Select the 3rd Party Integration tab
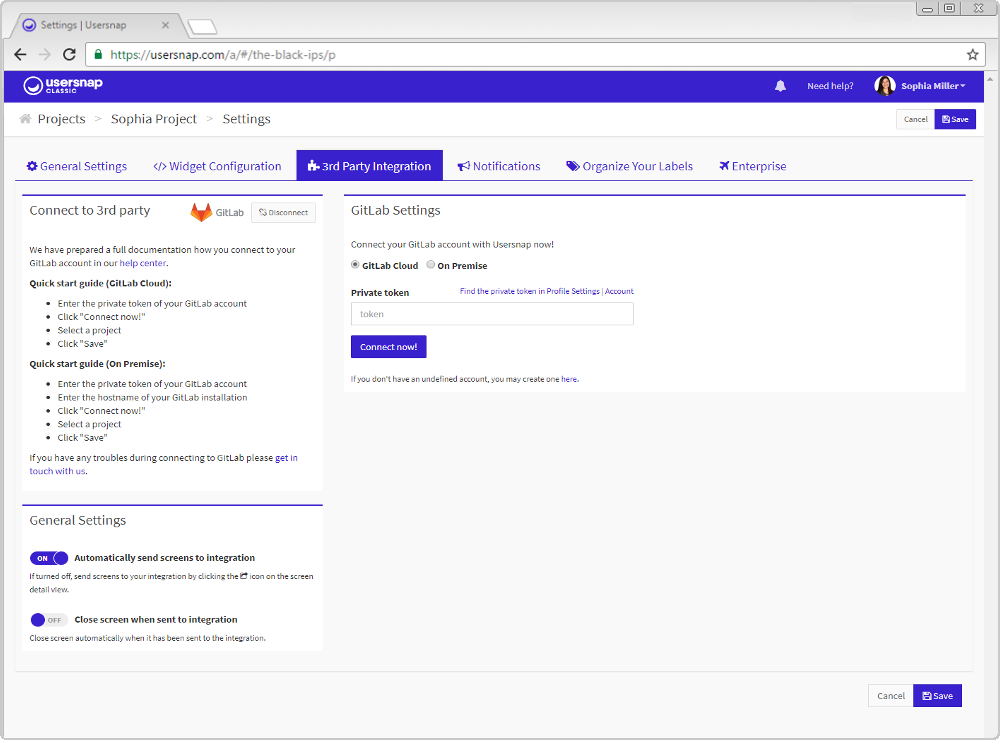The width and height of the screenshot is (1000, 740). (369, 166)
